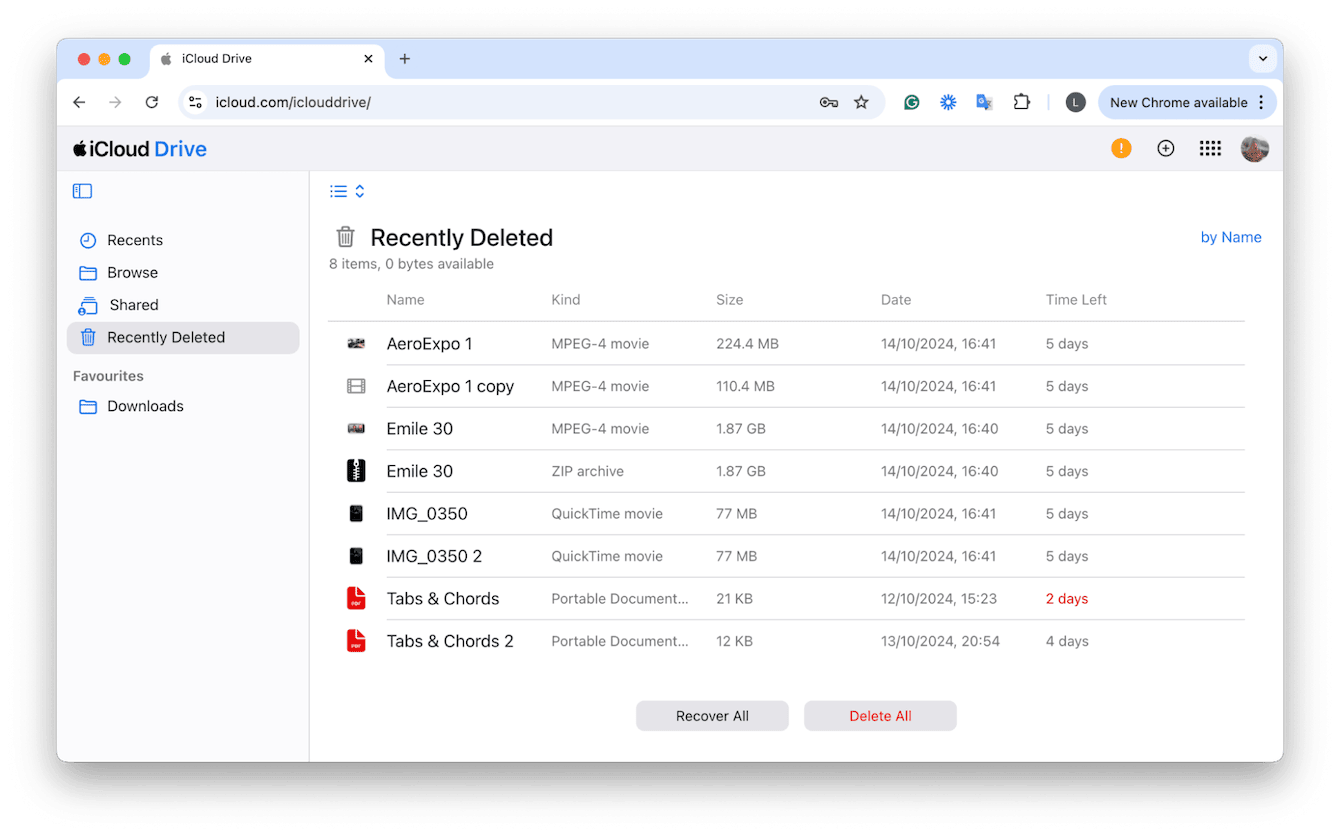
Task: Switch to list view icon
Action: (x=338, y=191)
